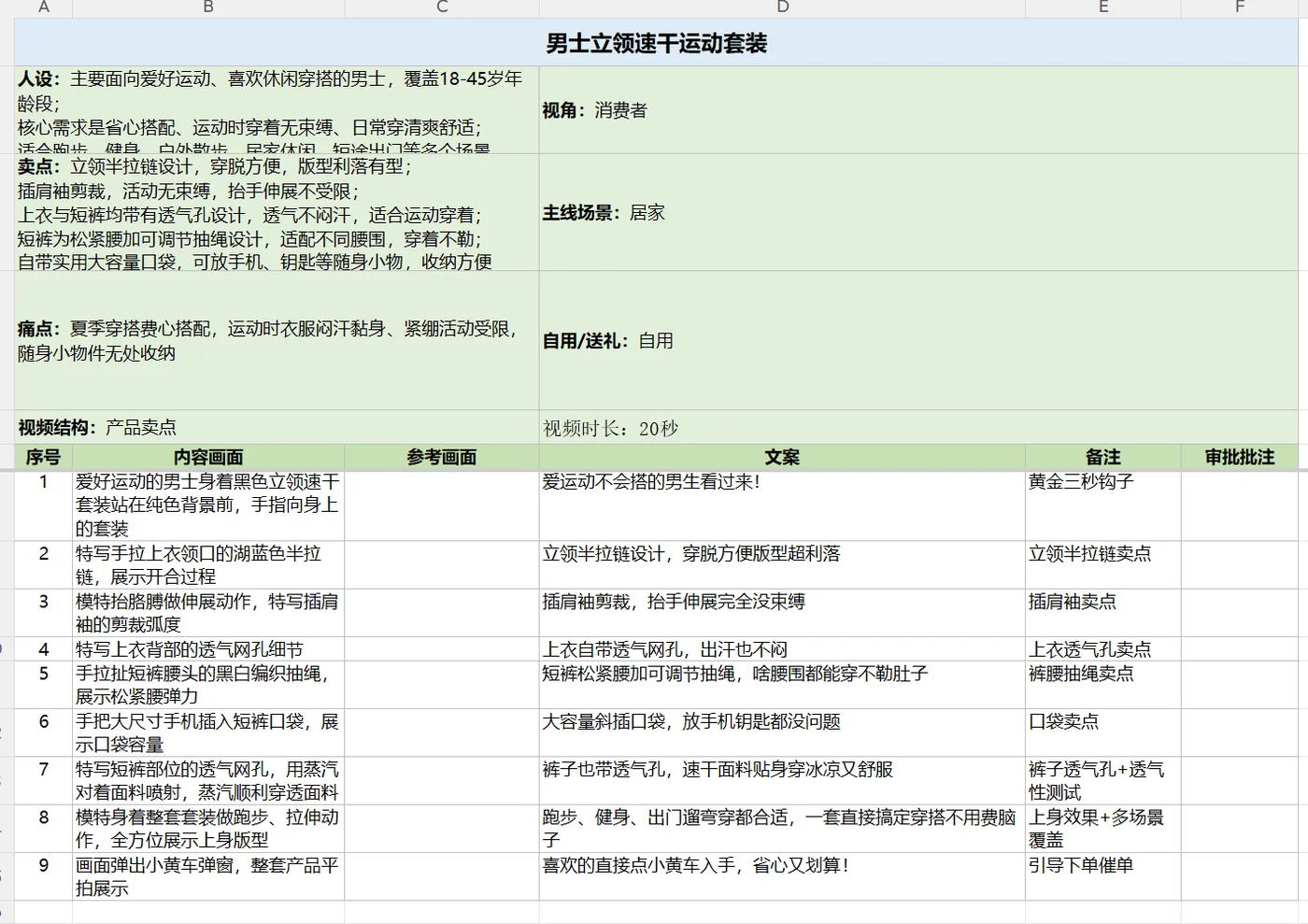The width and height of the screenshot is (1308, 924).
Task: Select the note "黄金三秒钩子"
Action: (1081, 482)
